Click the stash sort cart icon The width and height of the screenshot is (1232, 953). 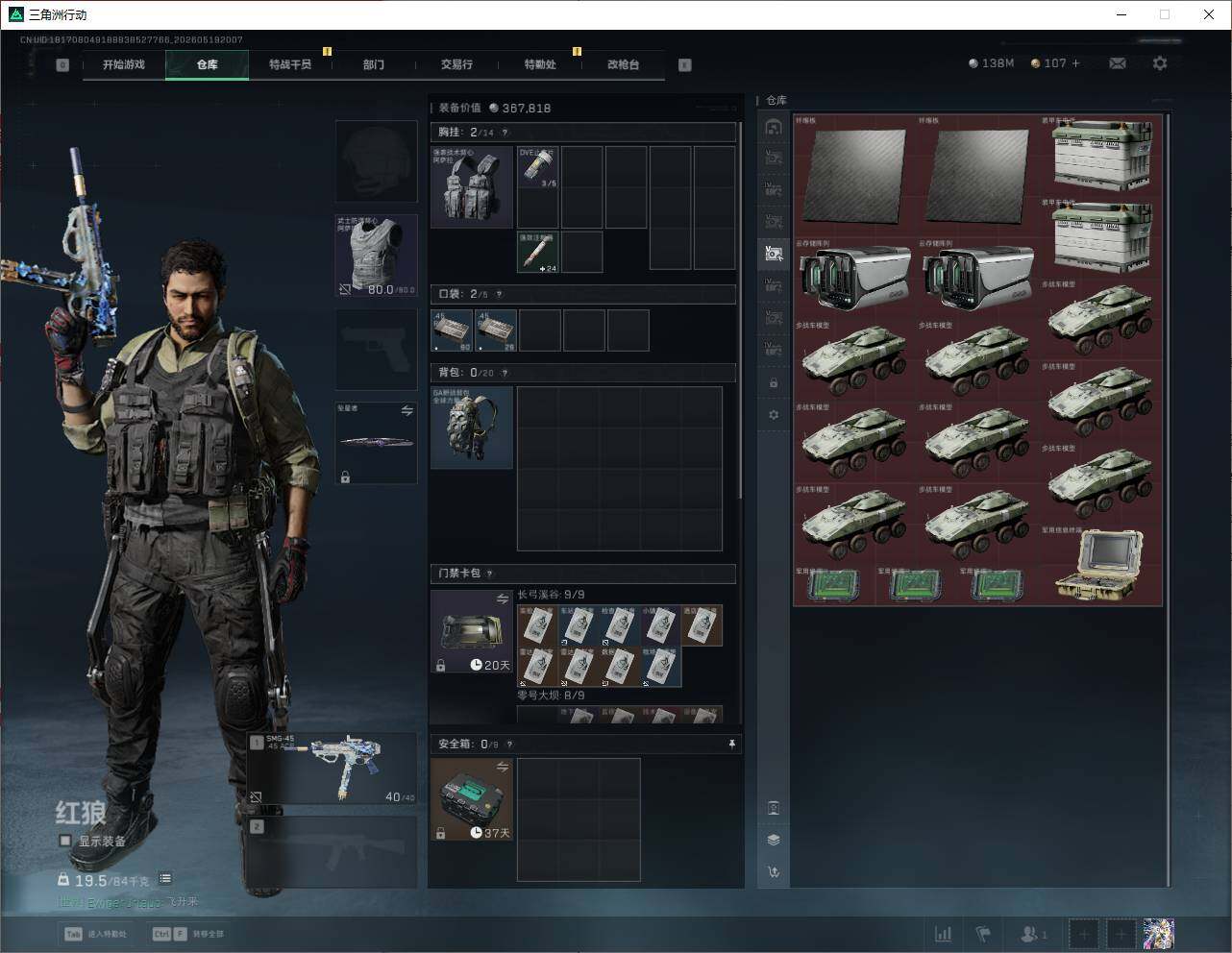[x=774, y=872]
